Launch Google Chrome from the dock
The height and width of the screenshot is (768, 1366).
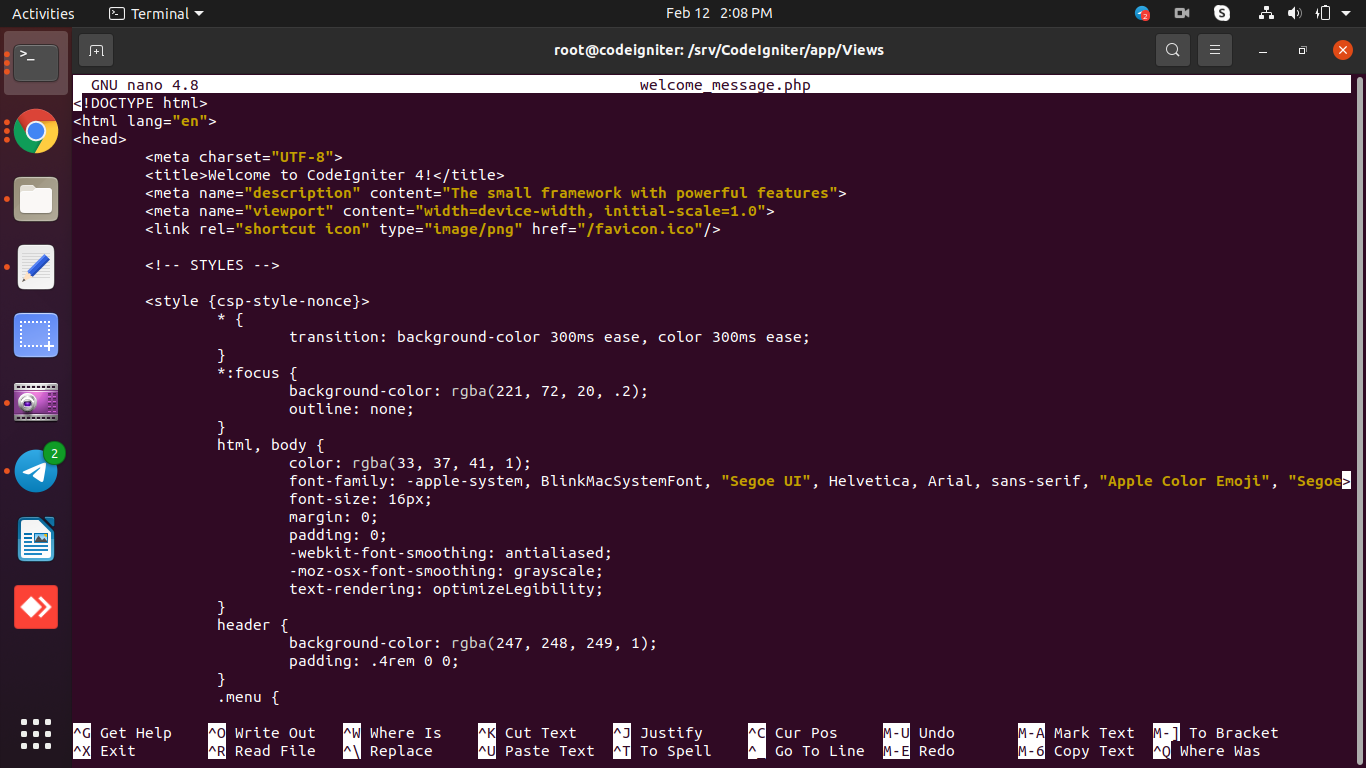36,131
